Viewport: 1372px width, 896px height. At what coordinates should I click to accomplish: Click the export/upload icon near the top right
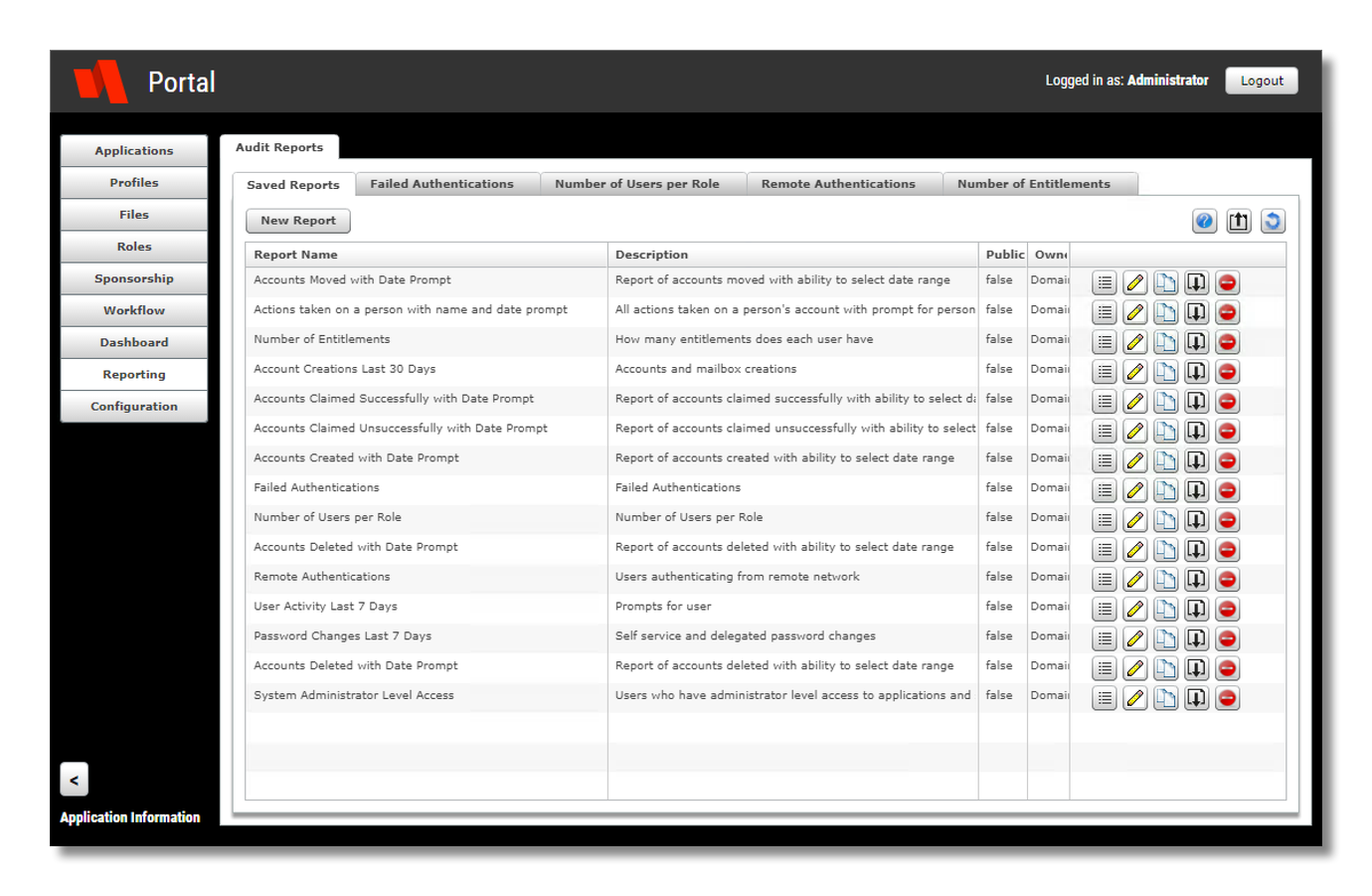(1238, 221)
